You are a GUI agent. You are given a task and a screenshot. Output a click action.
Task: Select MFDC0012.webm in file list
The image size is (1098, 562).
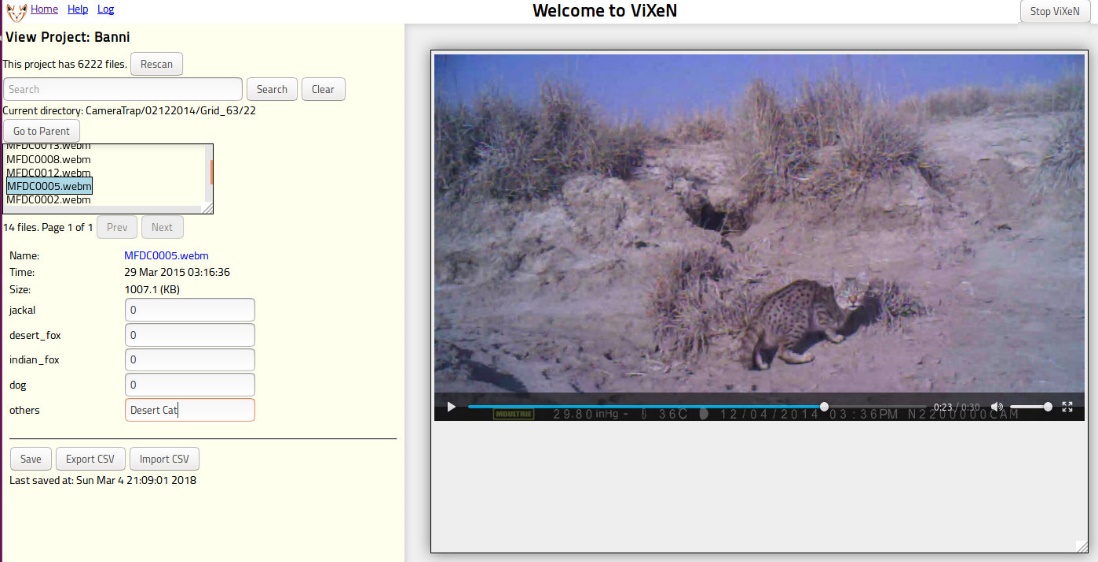pos(48,173)
